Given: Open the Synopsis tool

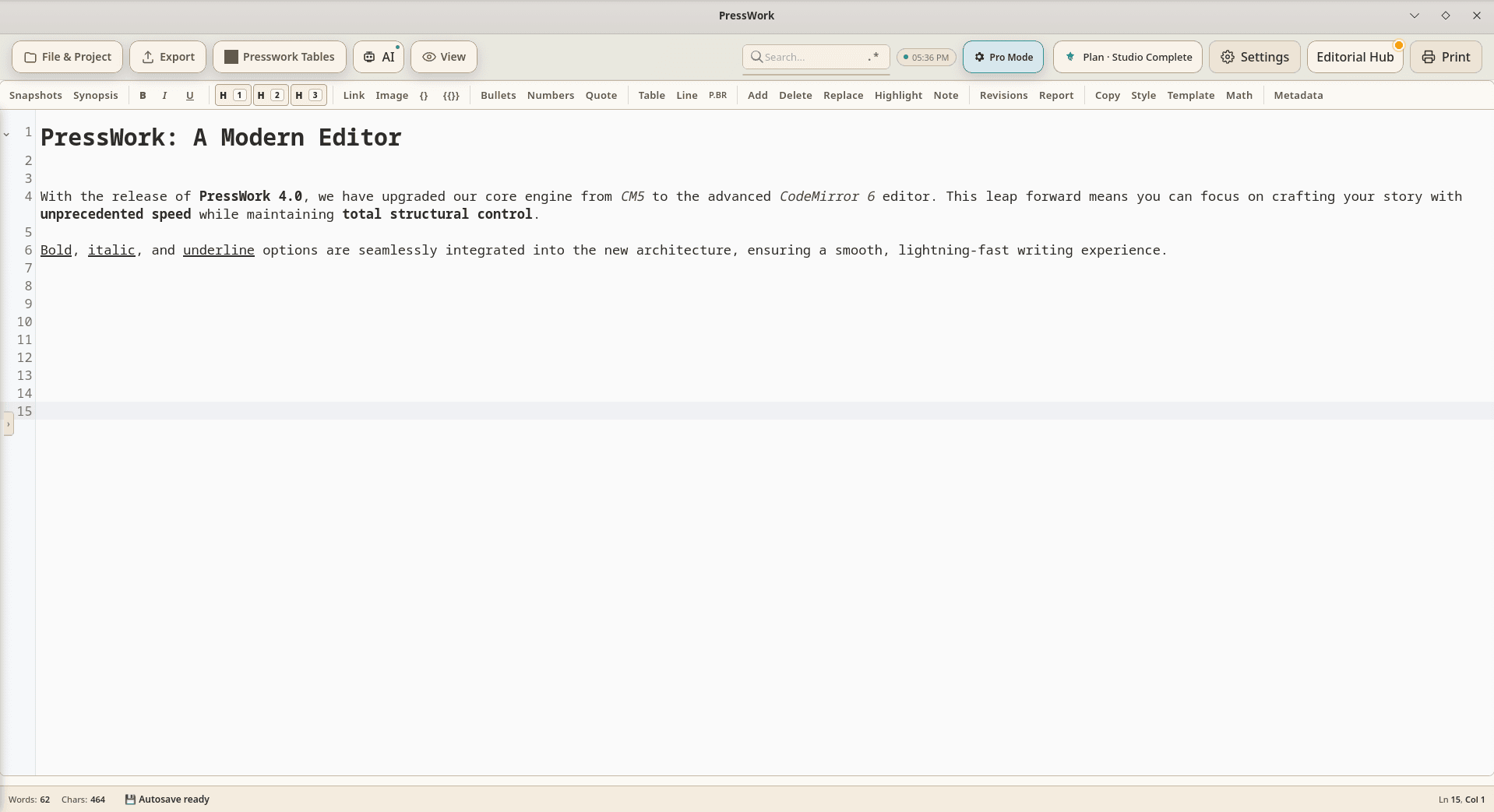Looking at the screenshot, I should coord(96,95).
